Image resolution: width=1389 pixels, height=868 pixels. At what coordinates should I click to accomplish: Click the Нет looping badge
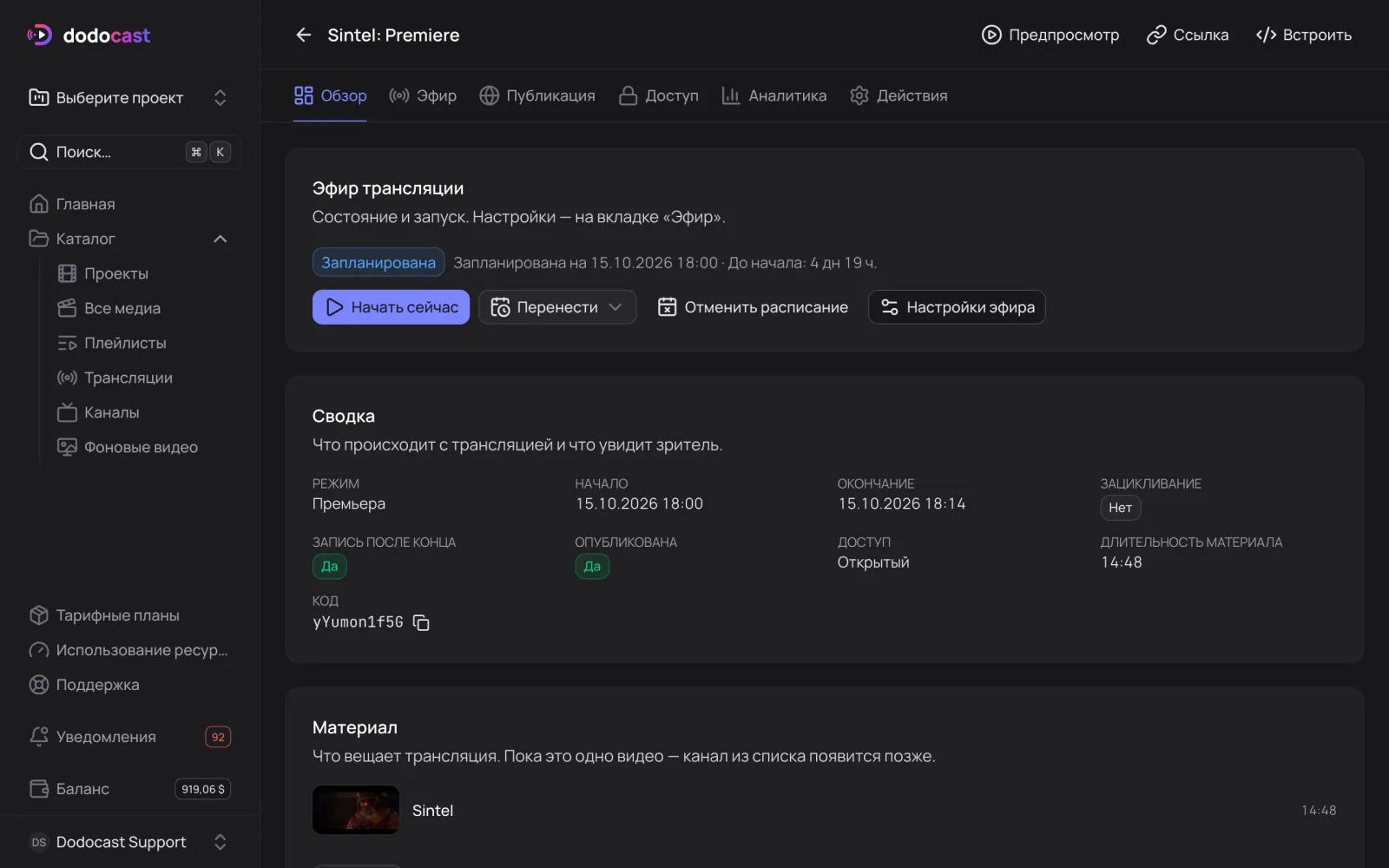(1121, 508)
